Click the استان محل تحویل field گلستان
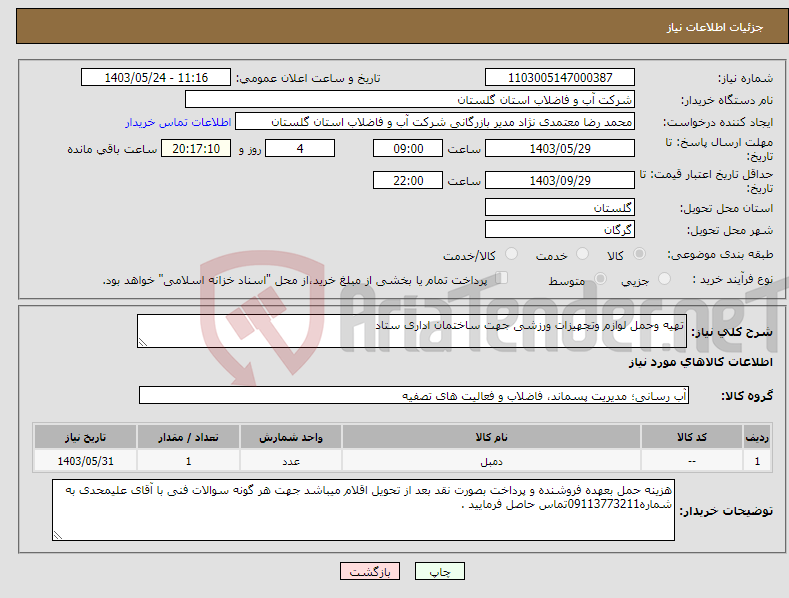Image resolution: width=789 pixels, height=598 pixels. [x=560, y=207]
